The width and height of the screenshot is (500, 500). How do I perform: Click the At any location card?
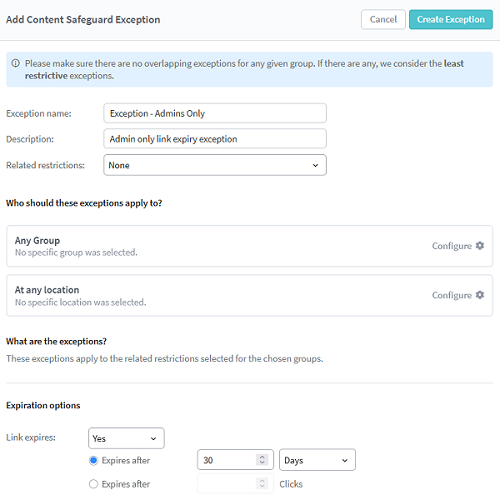[250, 295]
